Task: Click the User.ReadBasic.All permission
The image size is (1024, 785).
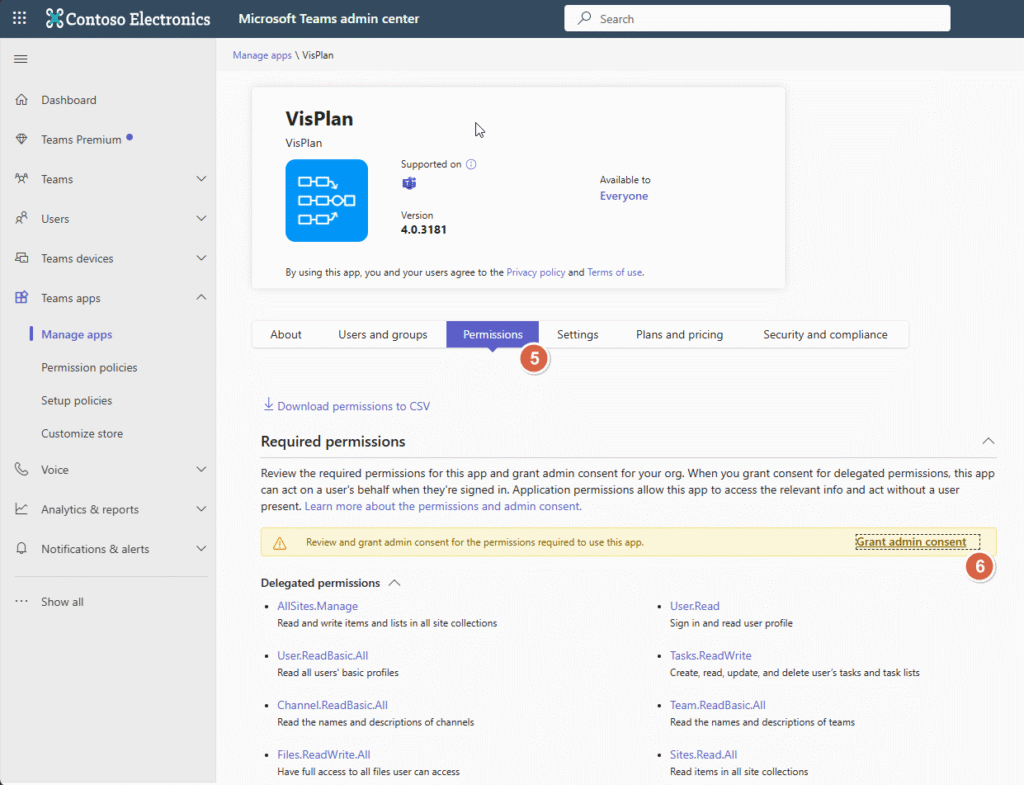Action: pos(323,656)
